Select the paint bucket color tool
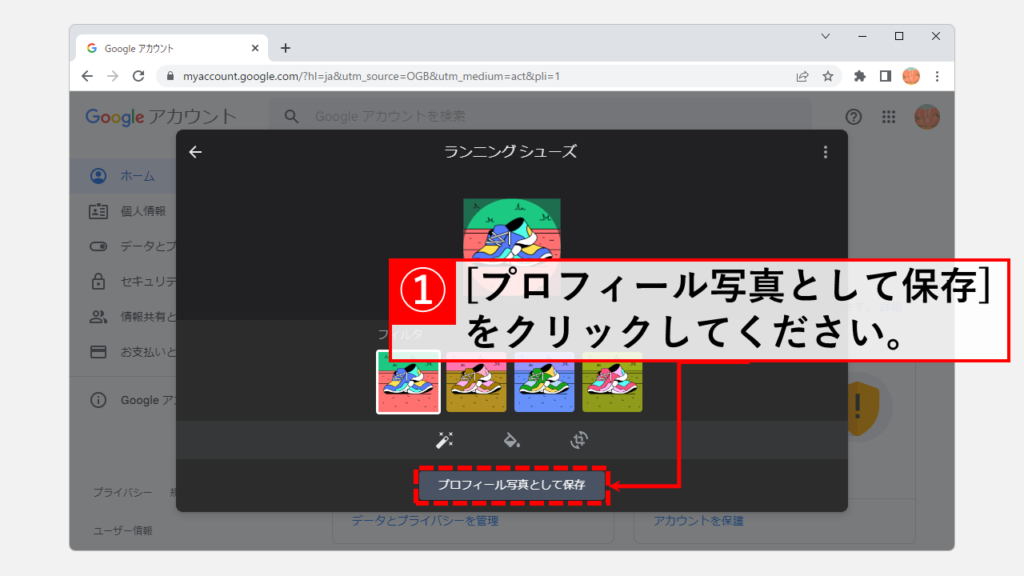 (511, 440)
